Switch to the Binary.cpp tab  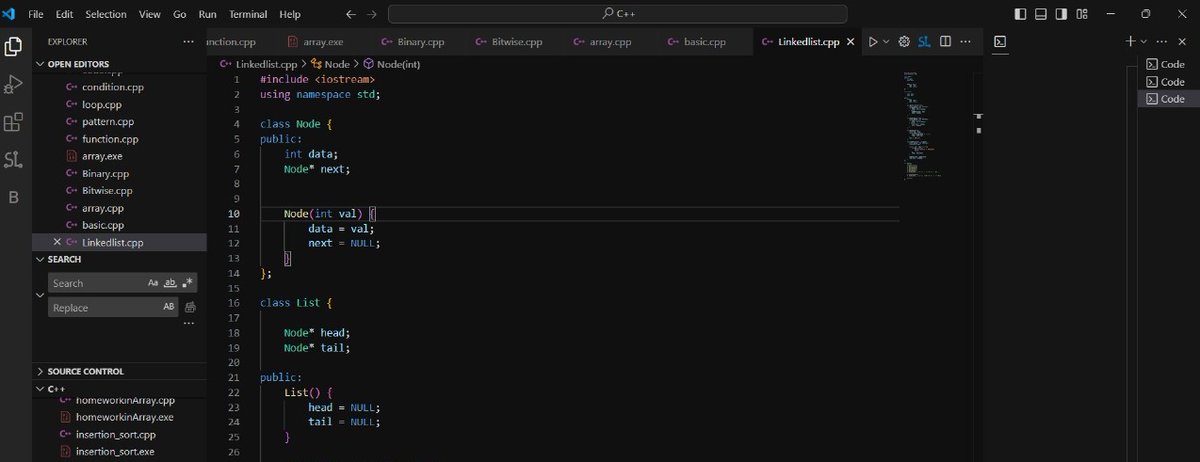[x=412, y=42]
